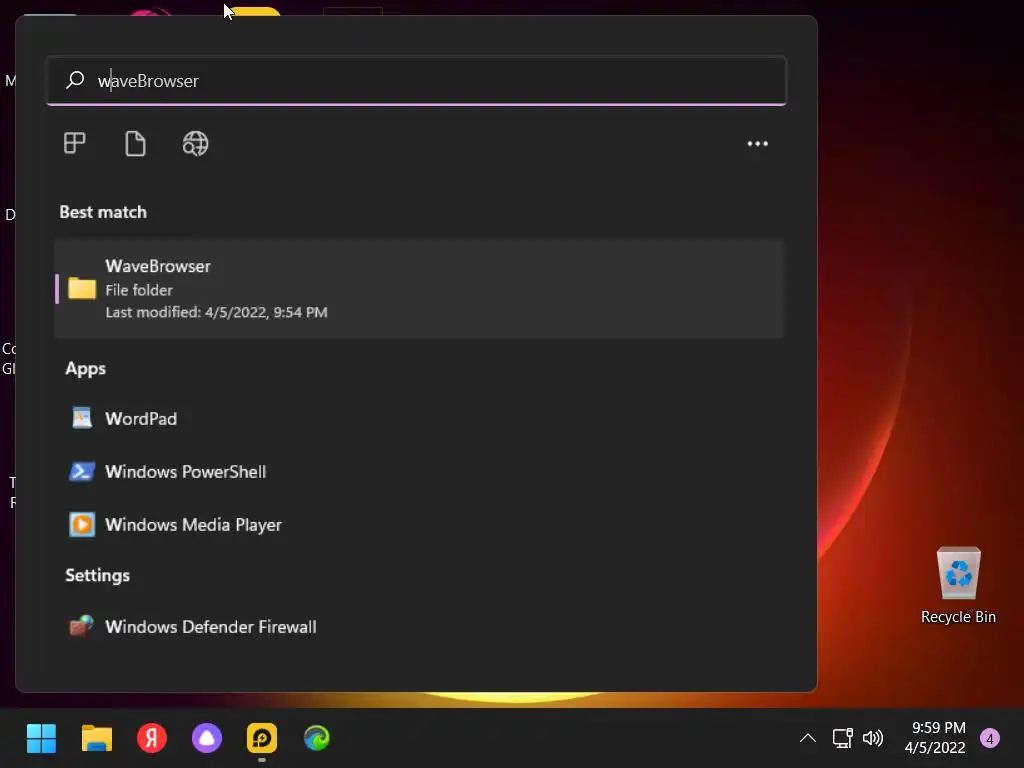Click the Windows Defender Firewall icon
The height and width of the screenshot is (768, 1024).
[x=82, y=626]
